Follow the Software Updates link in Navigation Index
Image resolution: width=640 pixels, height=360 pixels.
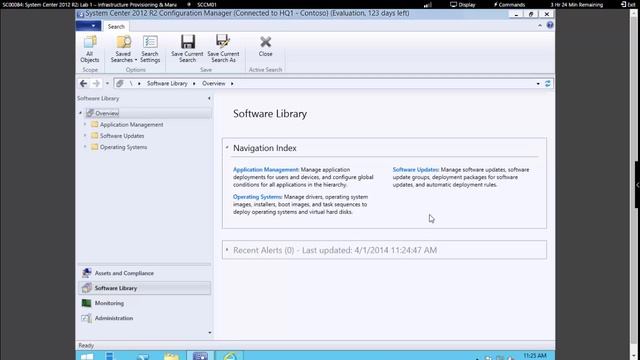click(416, 170)
